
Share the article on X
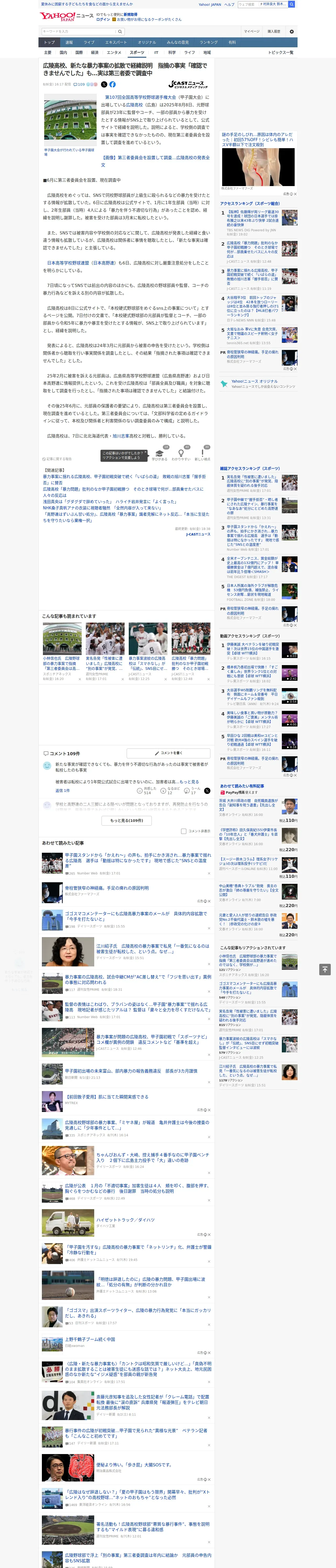click(104, 85)
